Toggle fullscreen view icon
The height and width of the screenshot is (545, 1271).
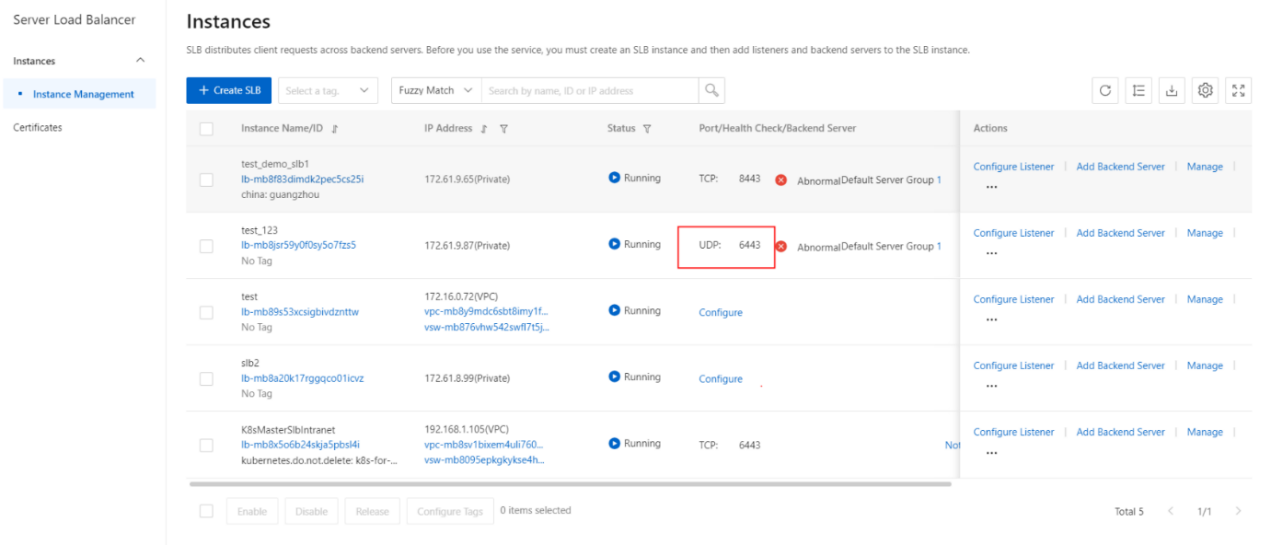coord(1239,90)
